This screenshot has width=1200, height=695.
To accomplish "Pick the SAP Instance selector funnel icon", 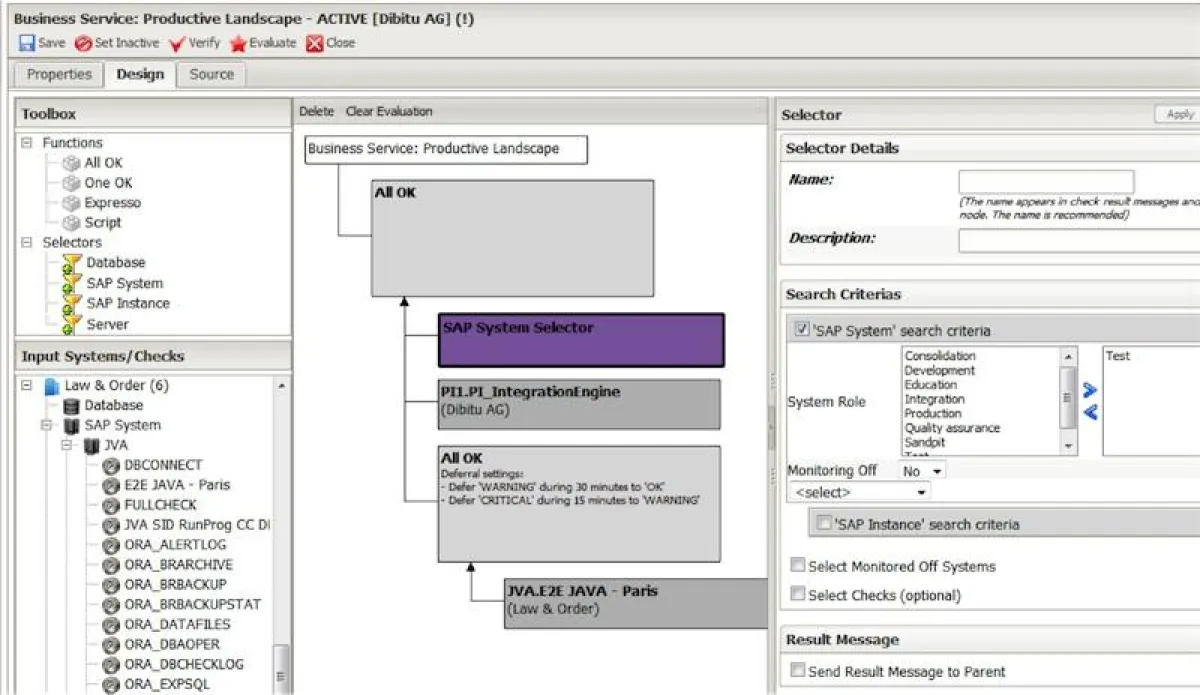I will coord(72,303).
